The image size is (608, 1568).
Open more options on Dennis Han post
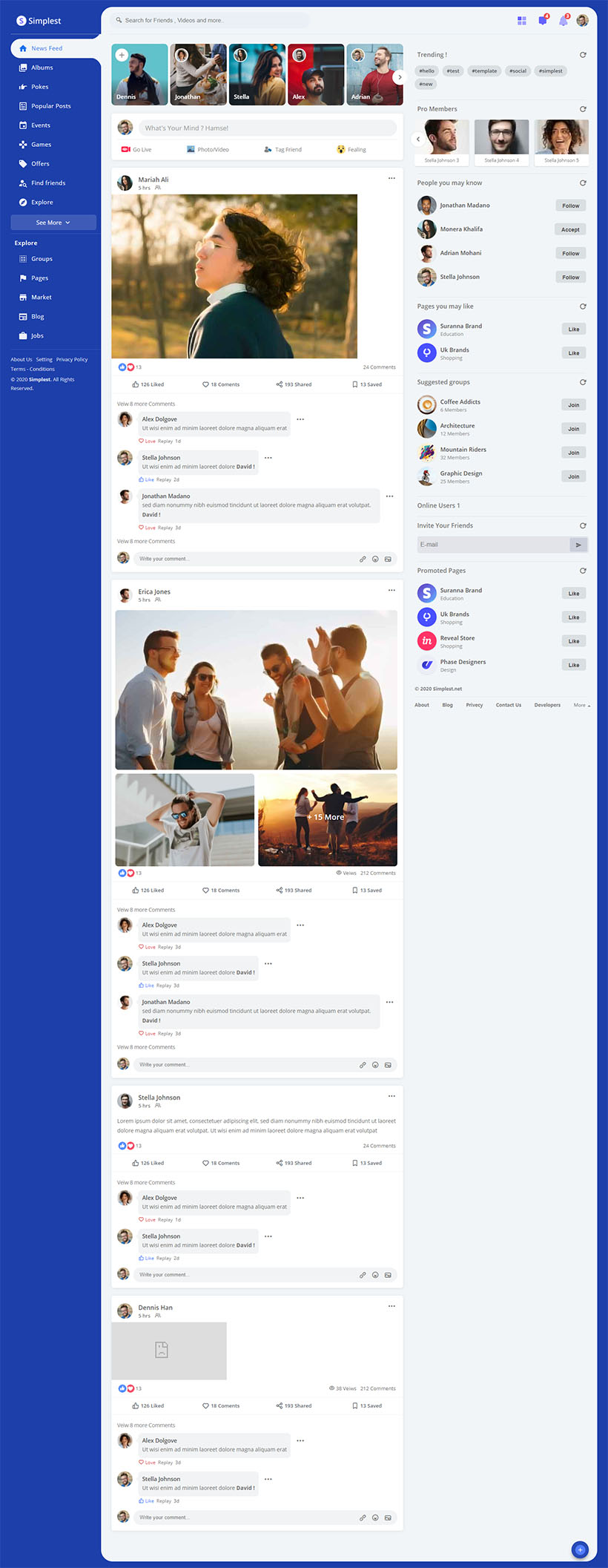tap(391, 1306)
